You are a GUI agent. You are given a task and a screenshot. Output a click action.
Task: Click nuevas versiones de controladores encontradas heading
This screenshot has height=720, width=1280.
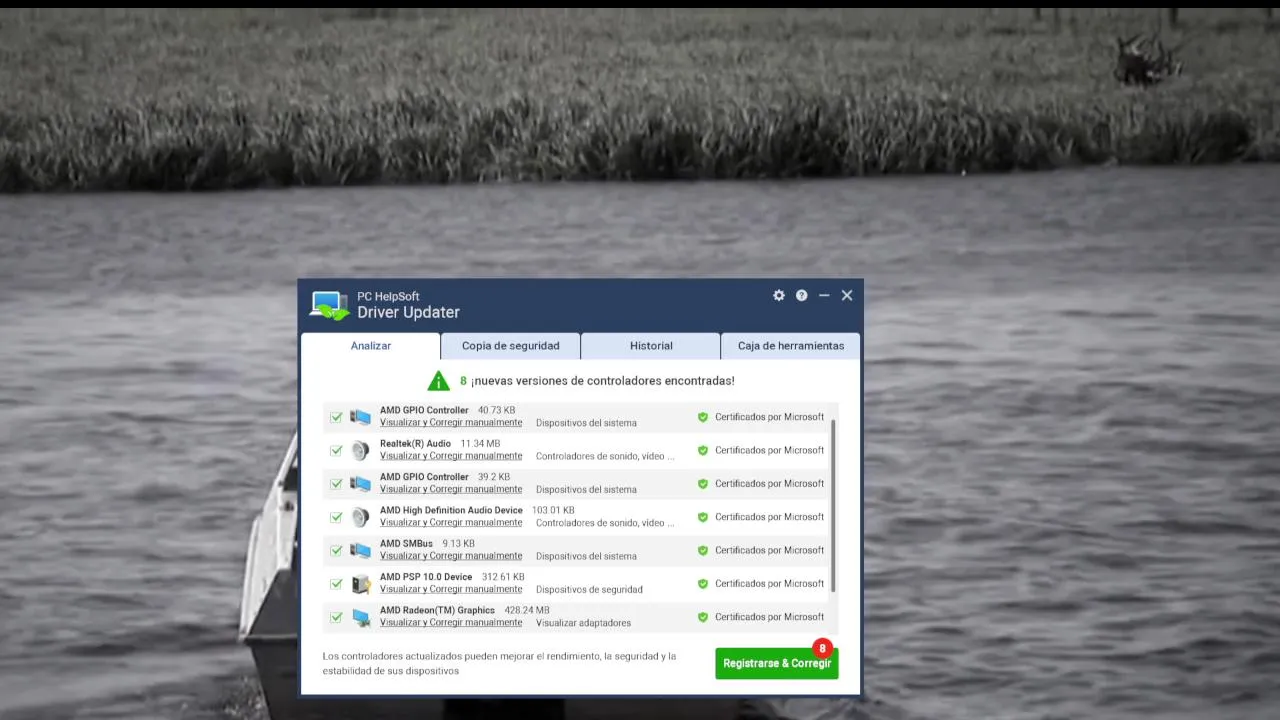[602, 381]
